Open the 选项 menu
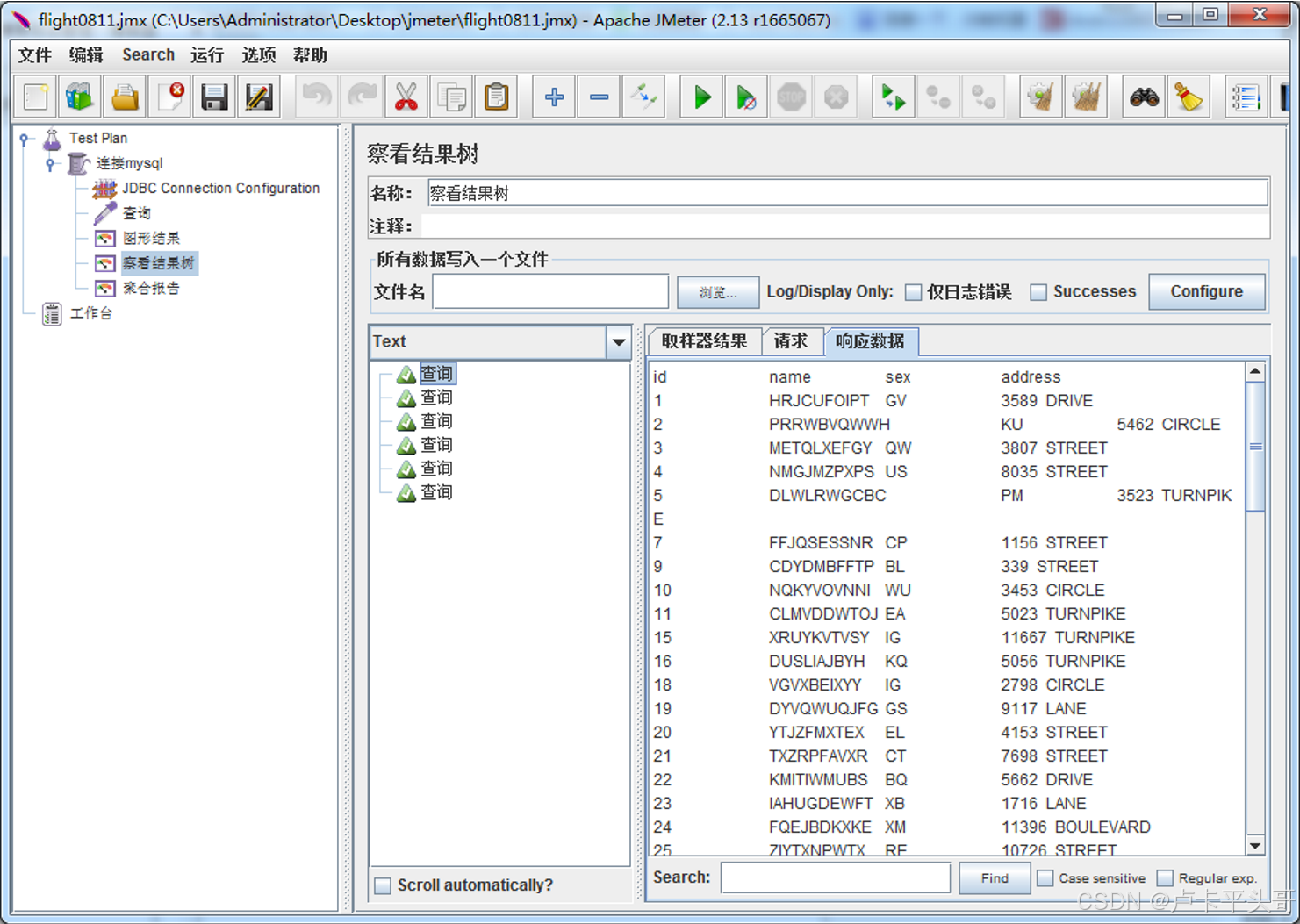 click(x=259, y=55)
